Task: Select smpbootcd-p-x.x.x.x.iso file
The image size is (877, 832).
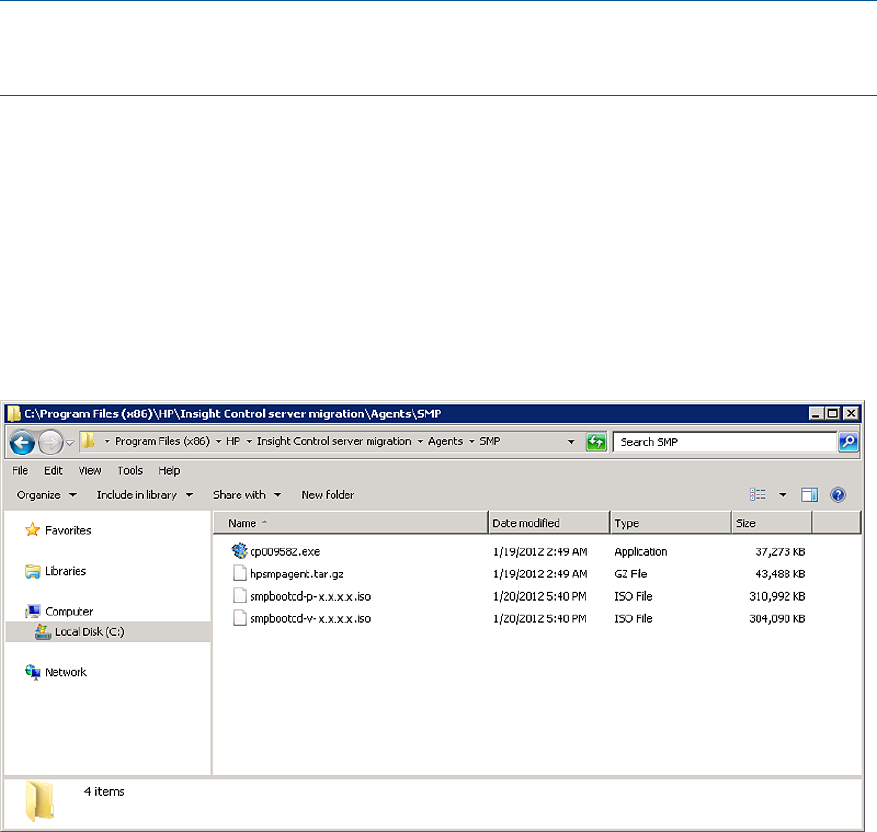Action: pyautogui.click(x=310, y=597)
